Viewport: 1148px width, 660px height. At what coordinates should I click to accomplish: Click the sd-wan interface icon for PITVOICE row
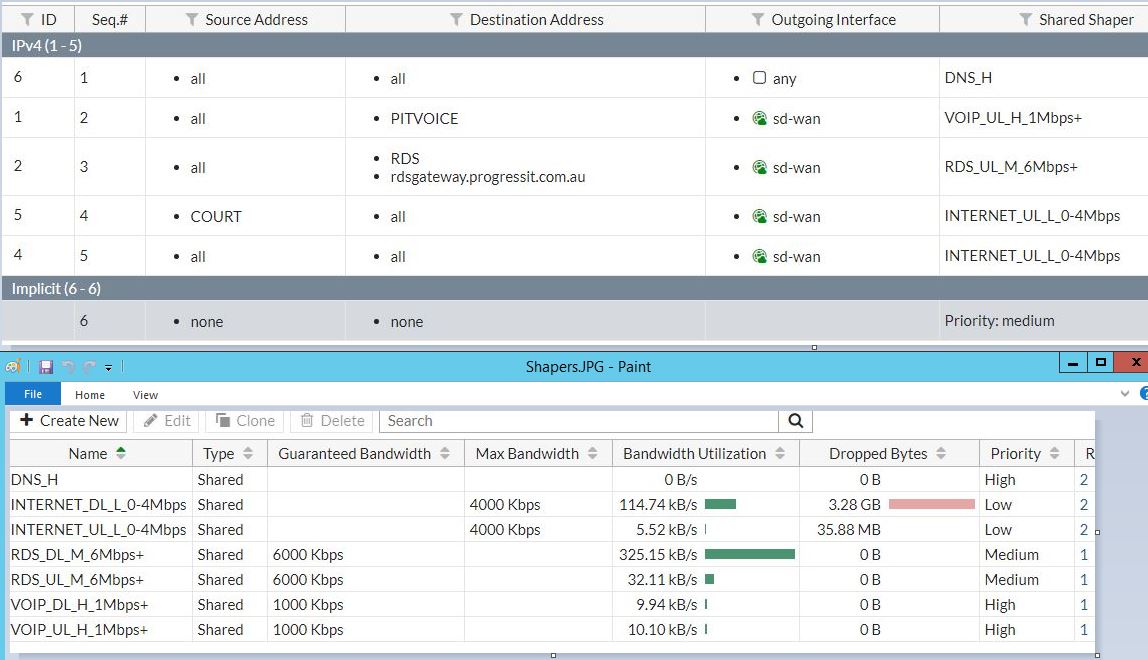point(760,118)
